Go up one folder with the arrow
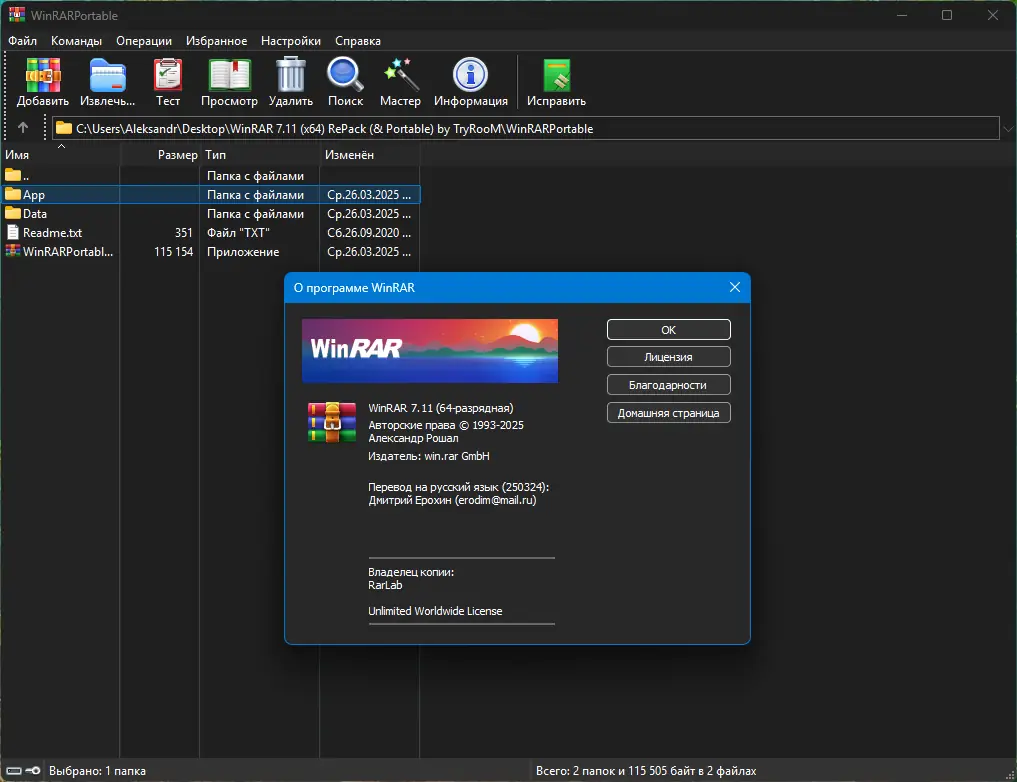The width and height of the screenshot is (1017, 782). click(23, 128)
